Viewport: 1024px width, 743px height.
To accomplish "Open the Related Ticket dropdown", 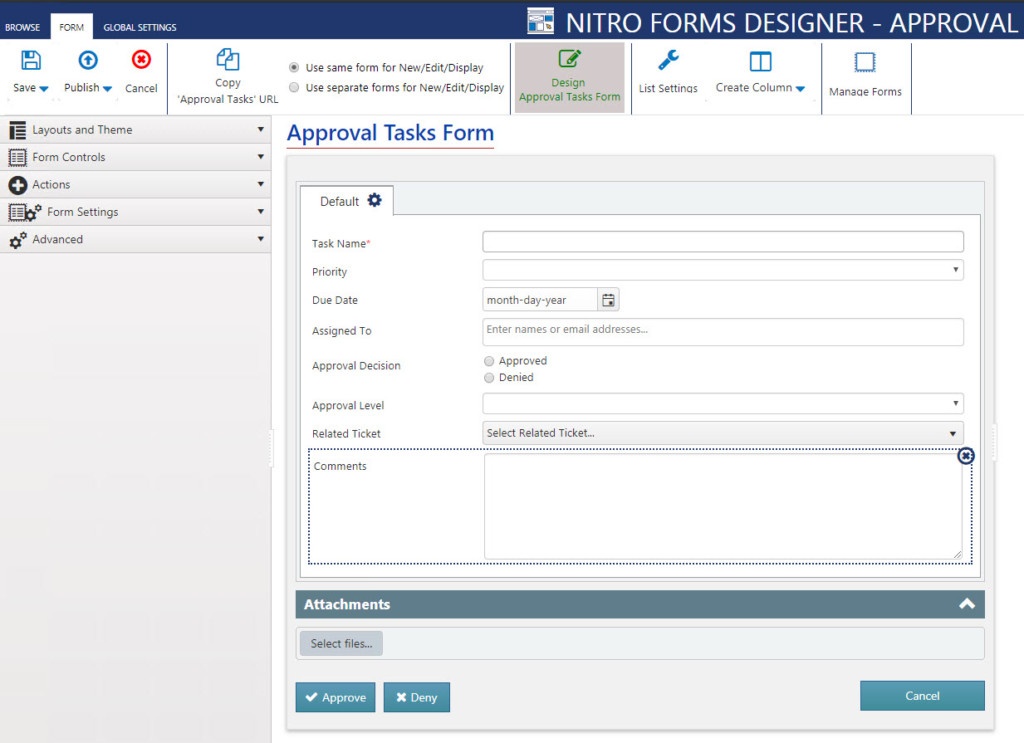I will point(954,434).
